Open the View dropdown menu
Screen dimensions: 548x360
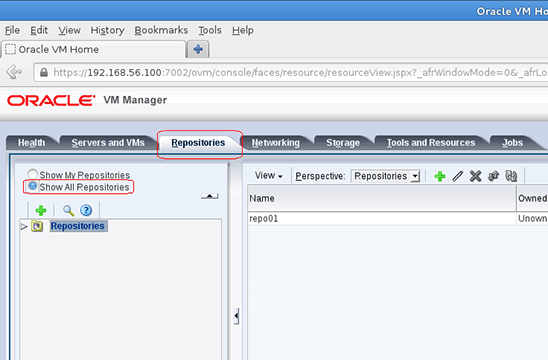(x=268, y=176)
